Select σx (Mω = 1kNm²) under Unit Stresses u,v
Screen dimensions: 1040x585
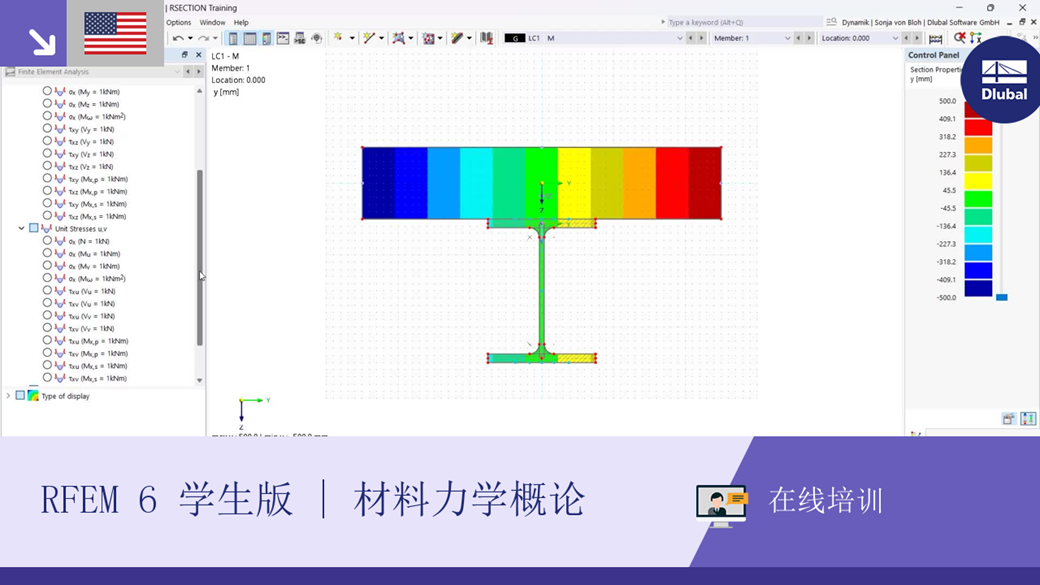[x=47, y=278]
